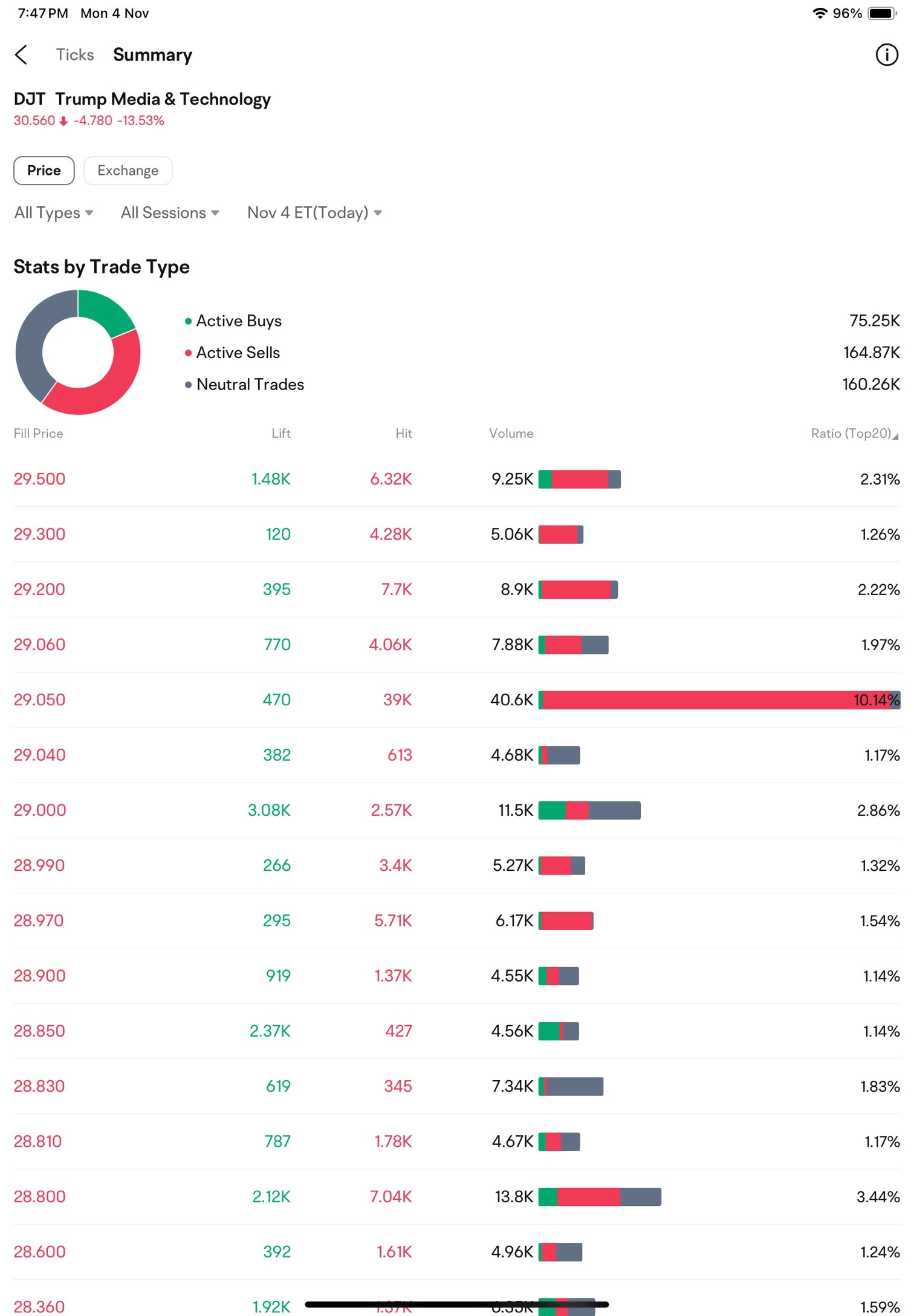
Task: Switch to the Ticks tab
Action: pos(75,55)
